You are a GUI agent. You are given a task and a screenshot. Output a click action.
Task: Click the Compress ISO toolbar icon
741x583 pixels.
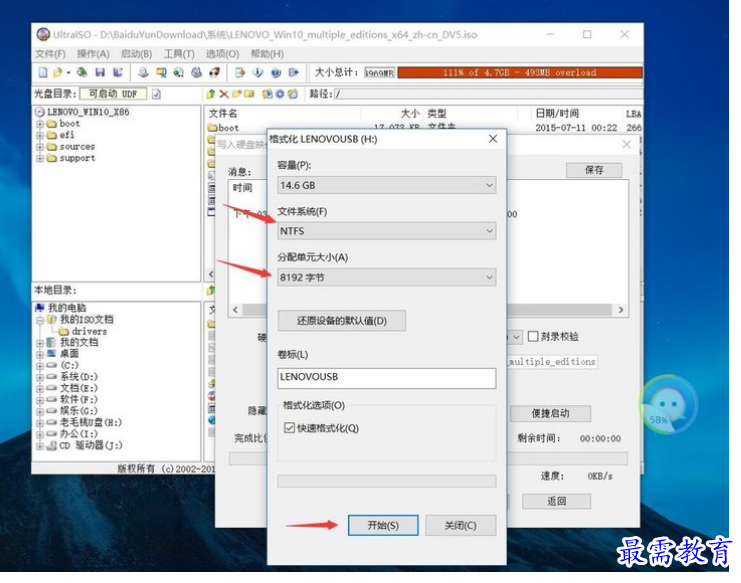pos(161,72)
